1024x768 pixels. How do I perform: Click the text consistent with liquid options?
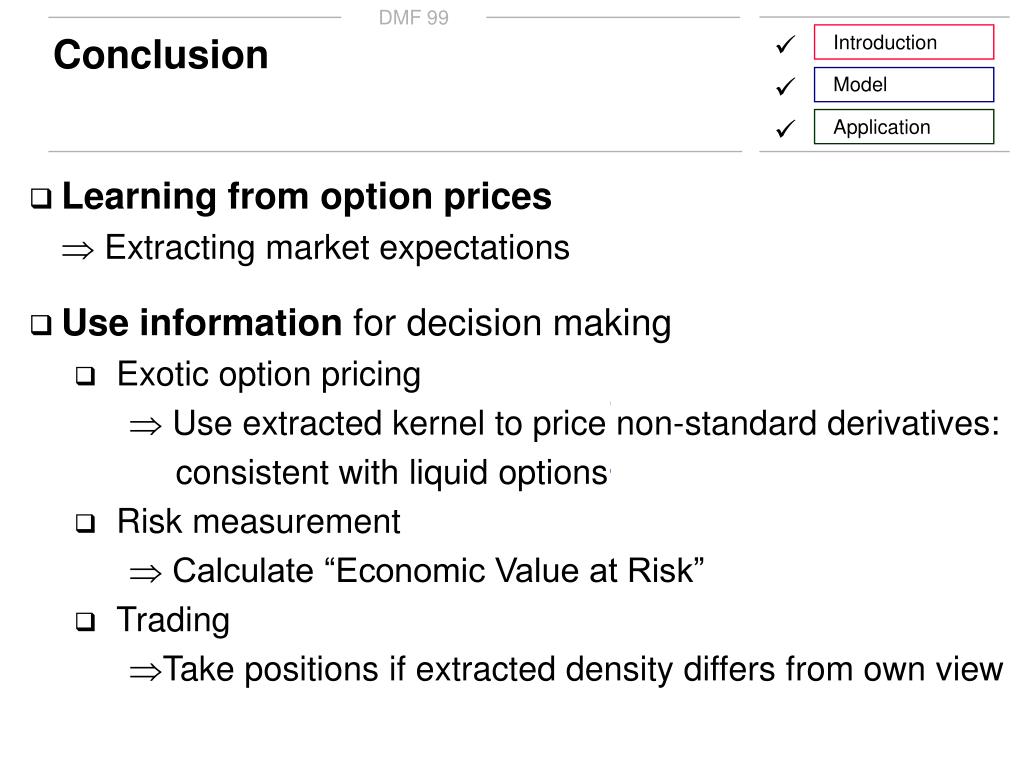(x=392, y=473)
